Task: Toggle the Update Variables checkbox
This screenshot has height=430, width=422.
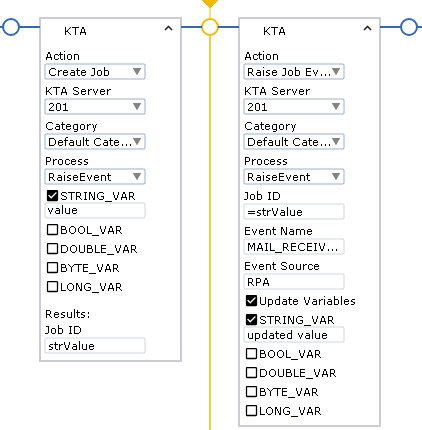Action: click(251, 301)
